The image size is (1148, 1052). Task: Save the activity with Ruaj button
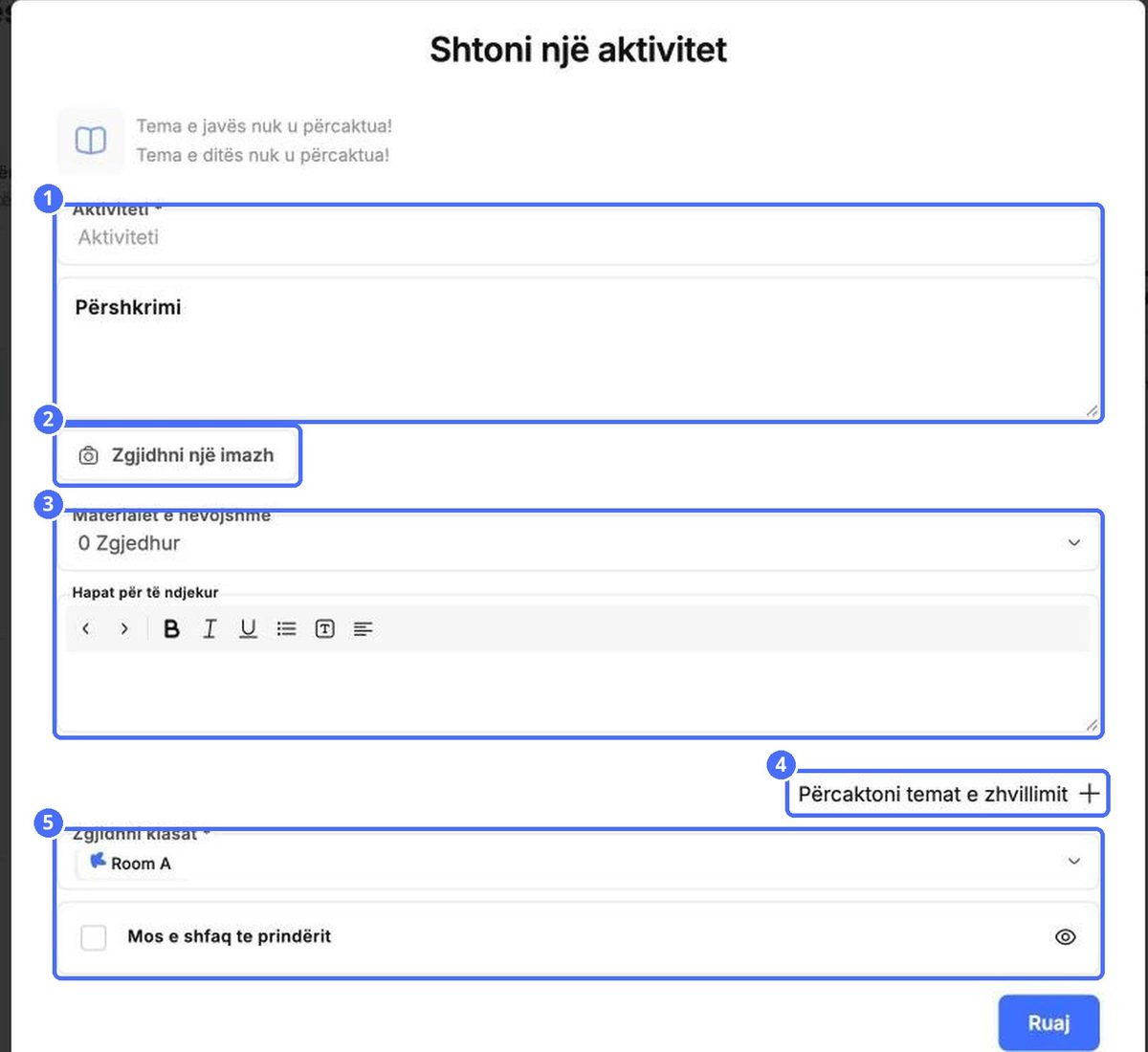(x=1049, y=1023)
